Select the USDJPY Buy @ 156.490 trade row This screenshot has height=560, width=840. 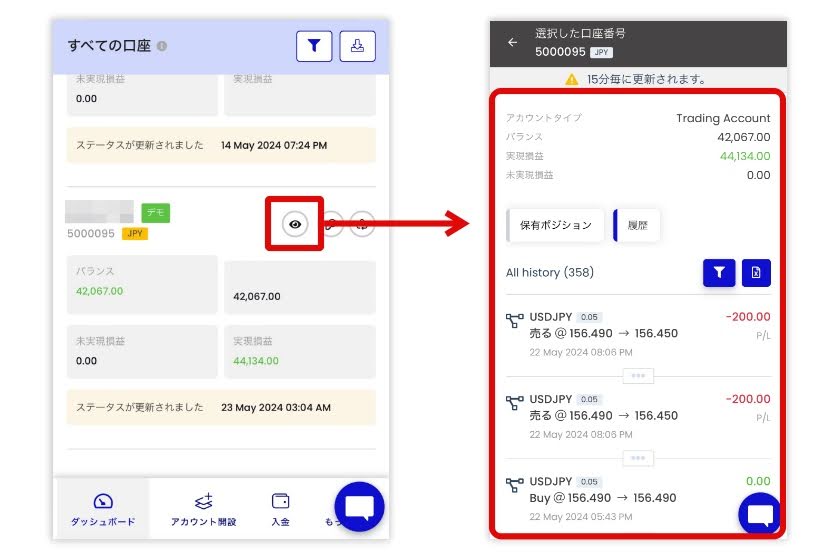(638, 498)
